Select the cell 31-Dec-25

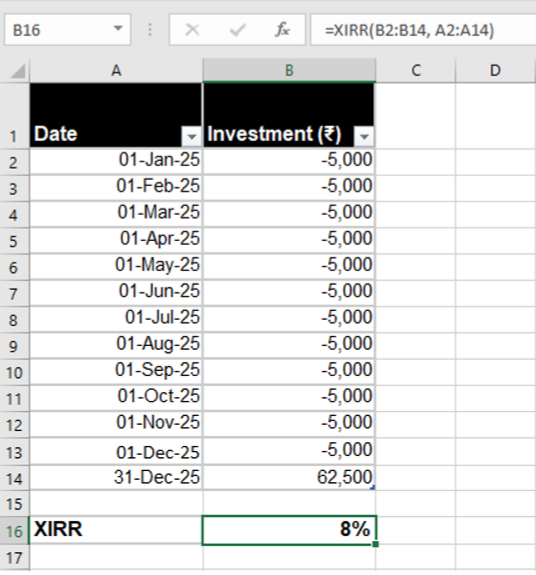point(116,477)
